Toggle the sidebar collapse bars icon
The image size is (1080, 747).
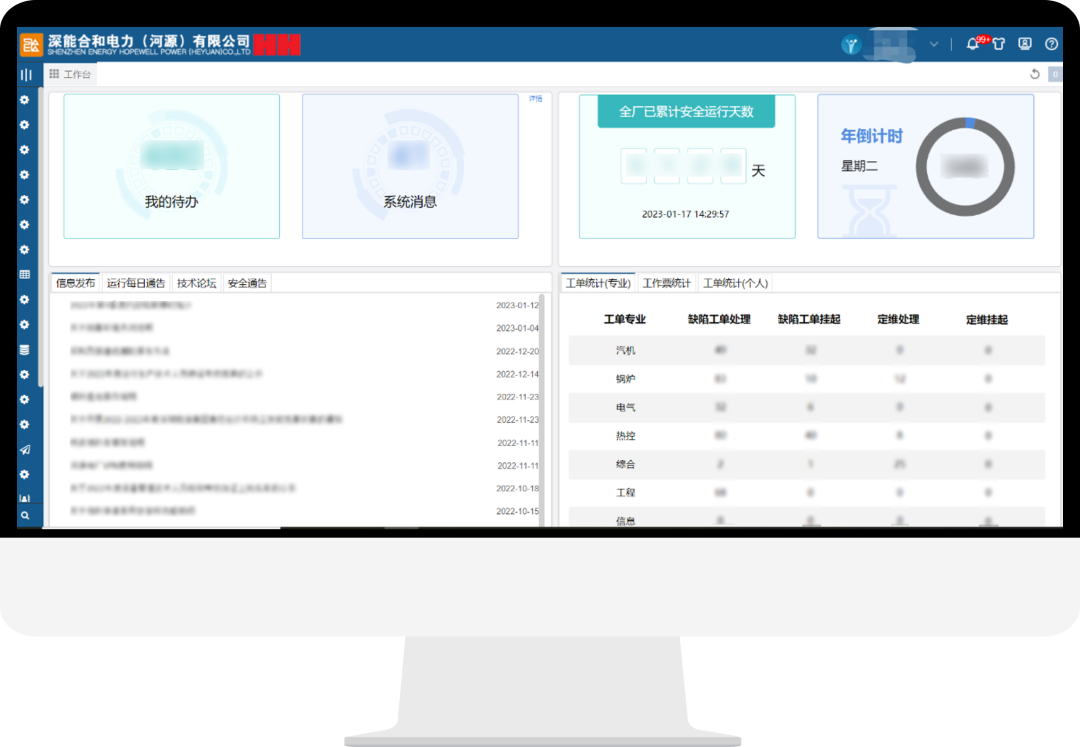(x=26, y=75)
